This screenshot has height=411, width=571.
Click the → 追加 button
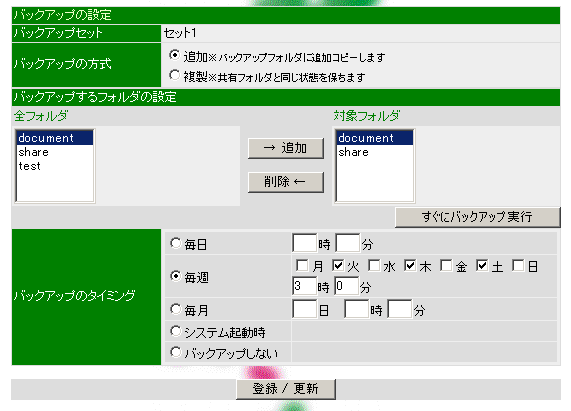pos(286,148)
